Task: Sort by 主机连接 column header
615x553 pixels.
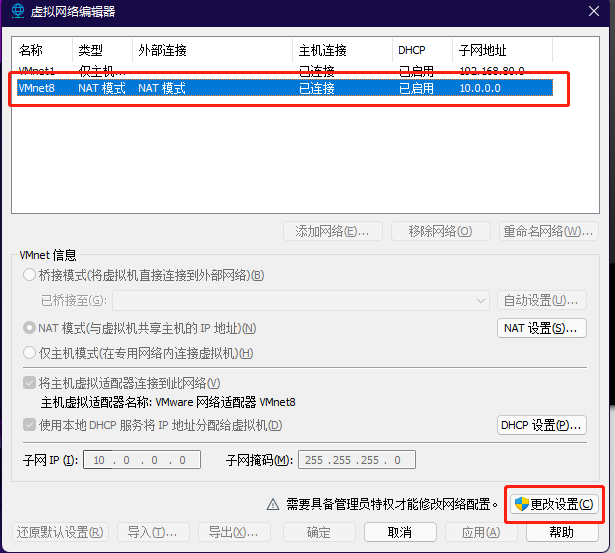Action: tap(342, 50)
